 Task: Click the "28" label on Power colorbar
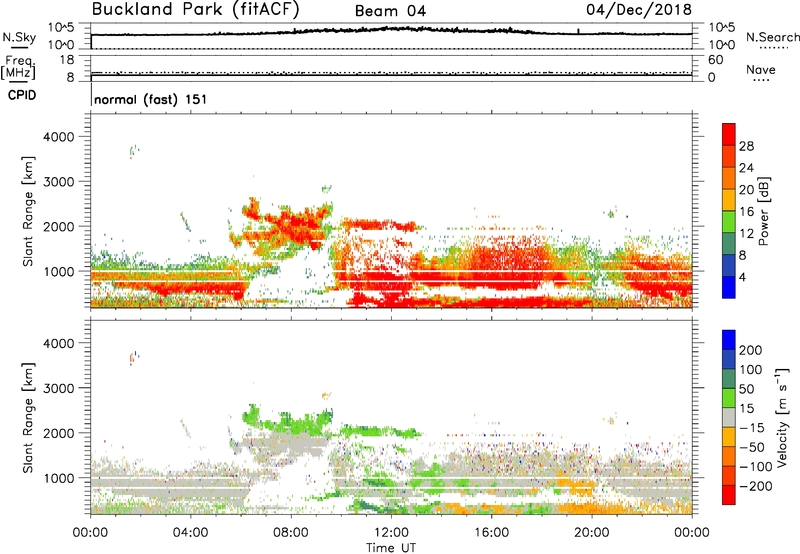746,146
